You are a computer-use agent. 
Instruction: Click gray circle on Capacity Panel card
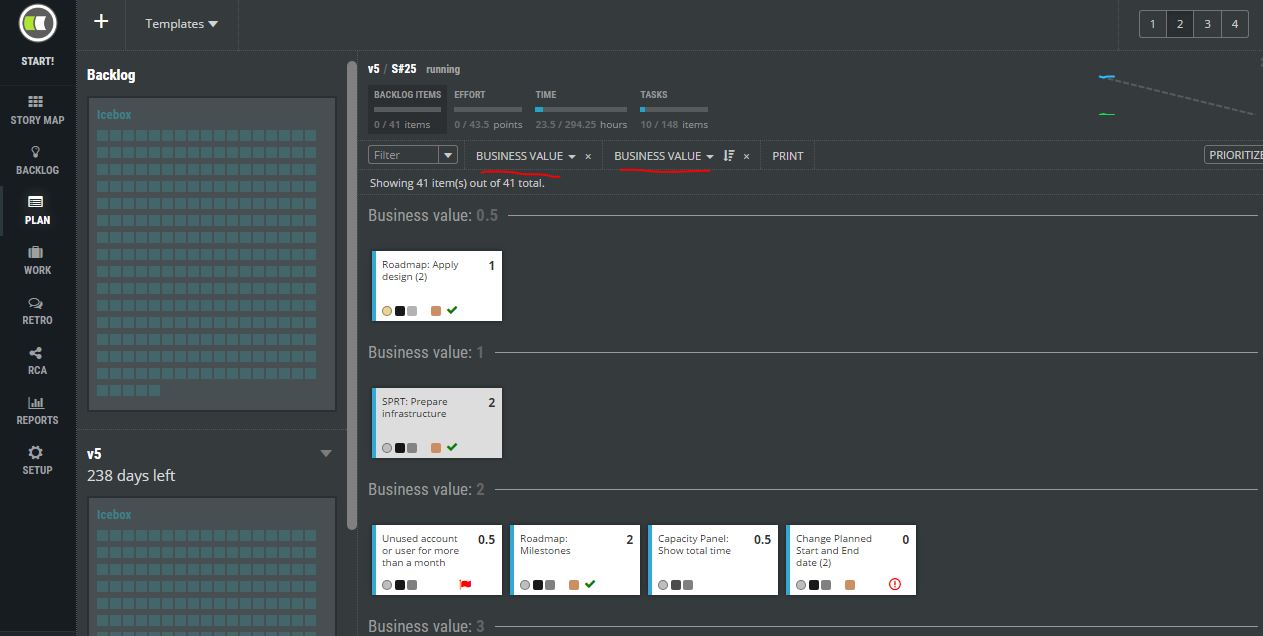click(x=663, y=585)
